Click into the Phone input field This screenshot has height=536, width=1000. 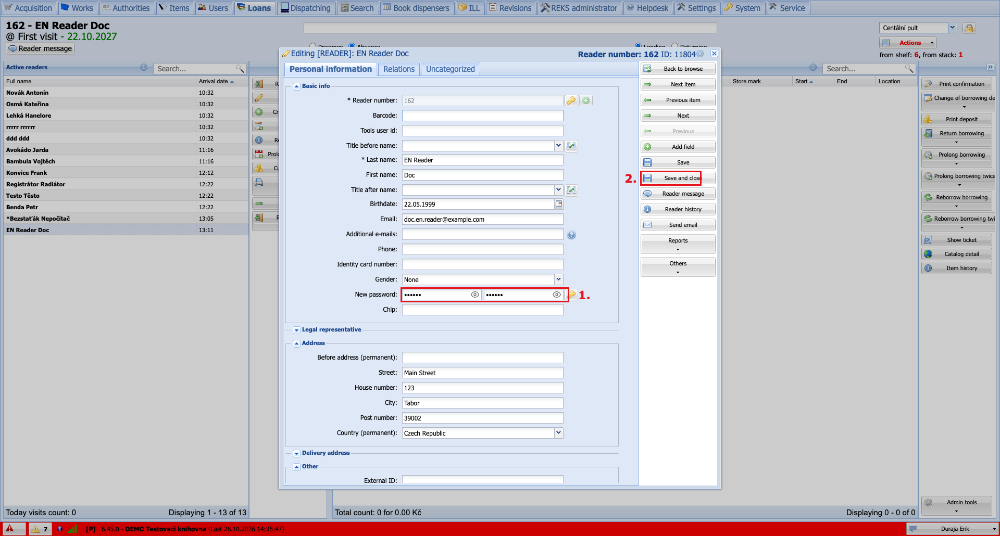tap(483, 249)
